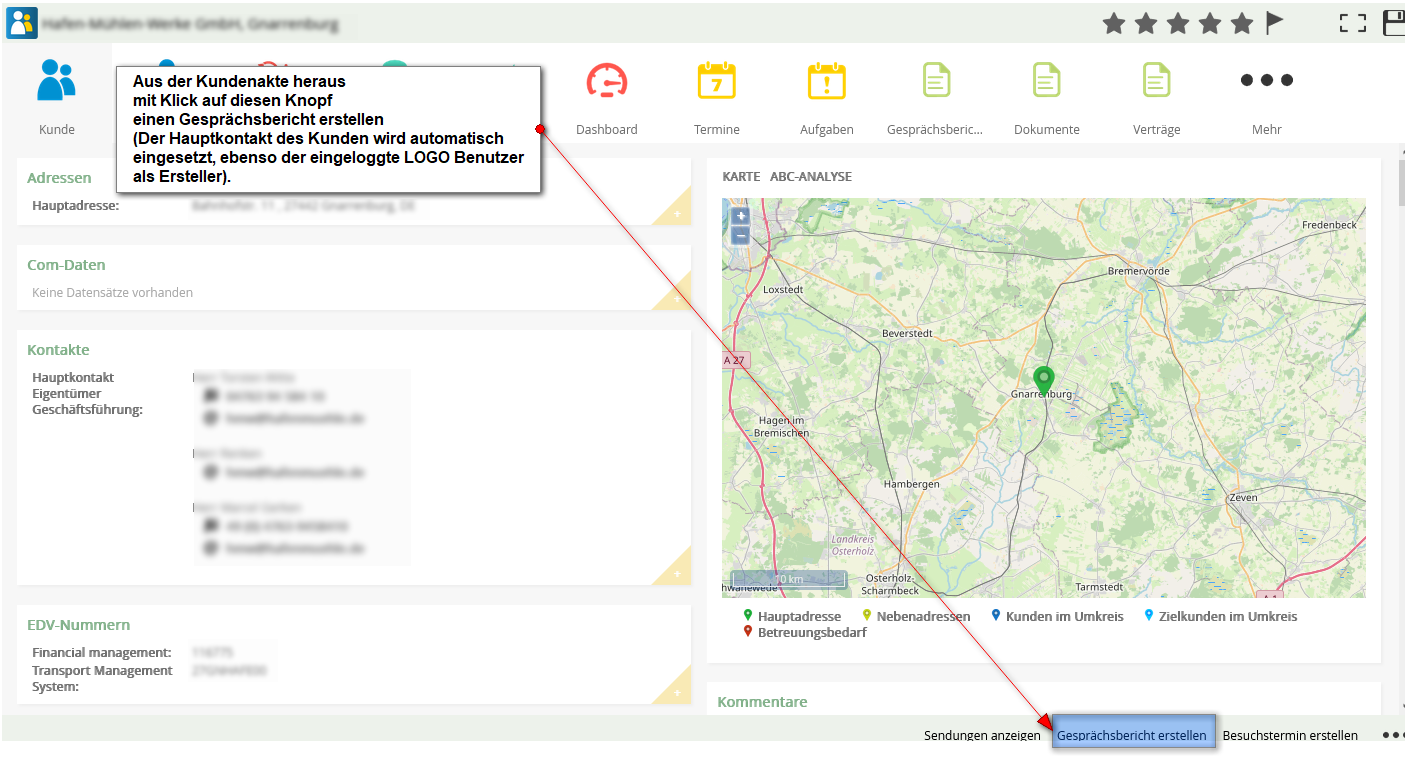This screenshot has width=1405, height=758.
Task: Open the Aufgaben task icon
Action: coord(826,82)
